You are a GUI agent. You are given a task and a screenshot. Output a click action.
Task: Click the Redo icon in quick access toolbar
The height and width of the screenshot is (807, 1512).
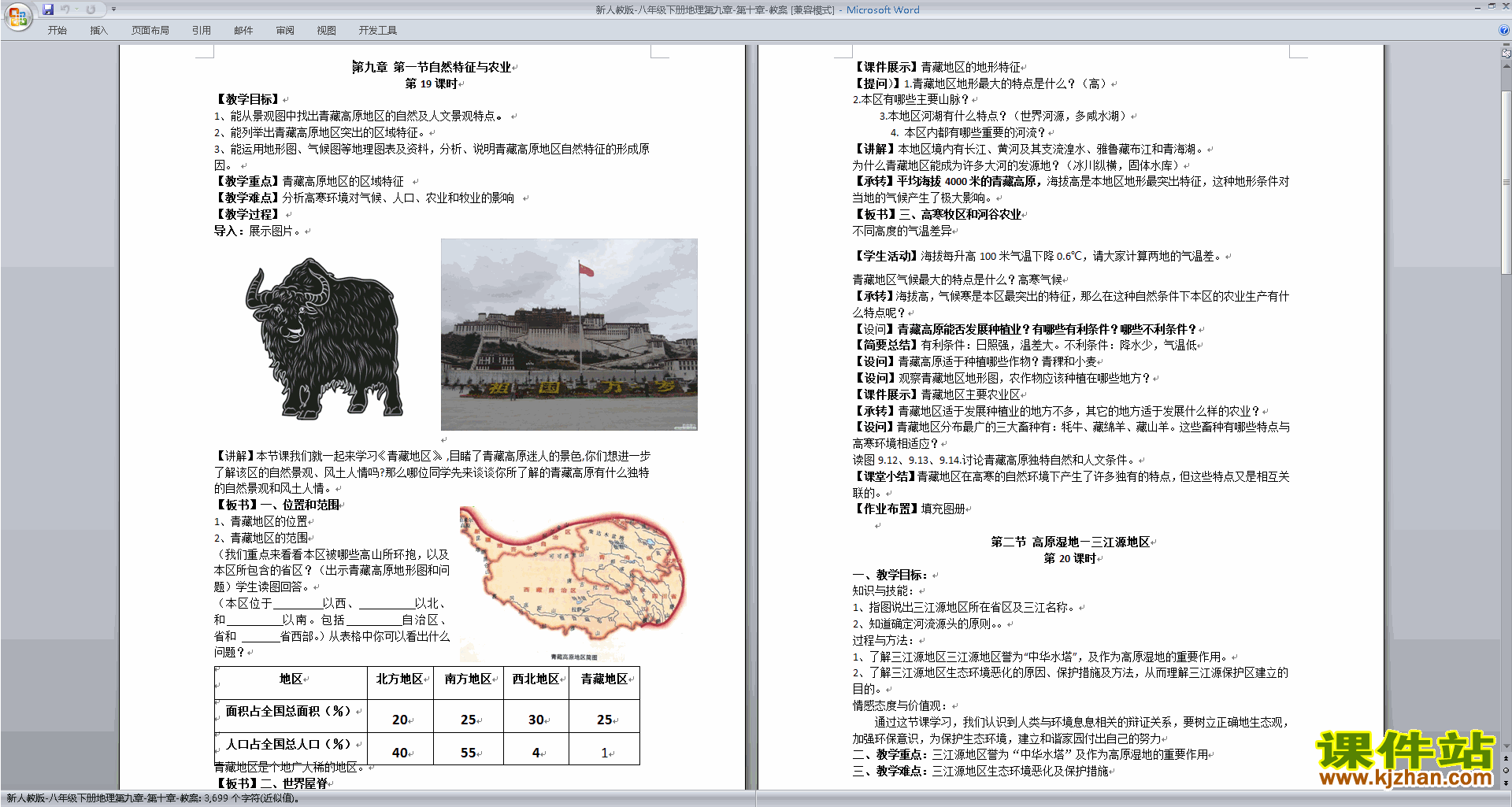tap(91, 9)
